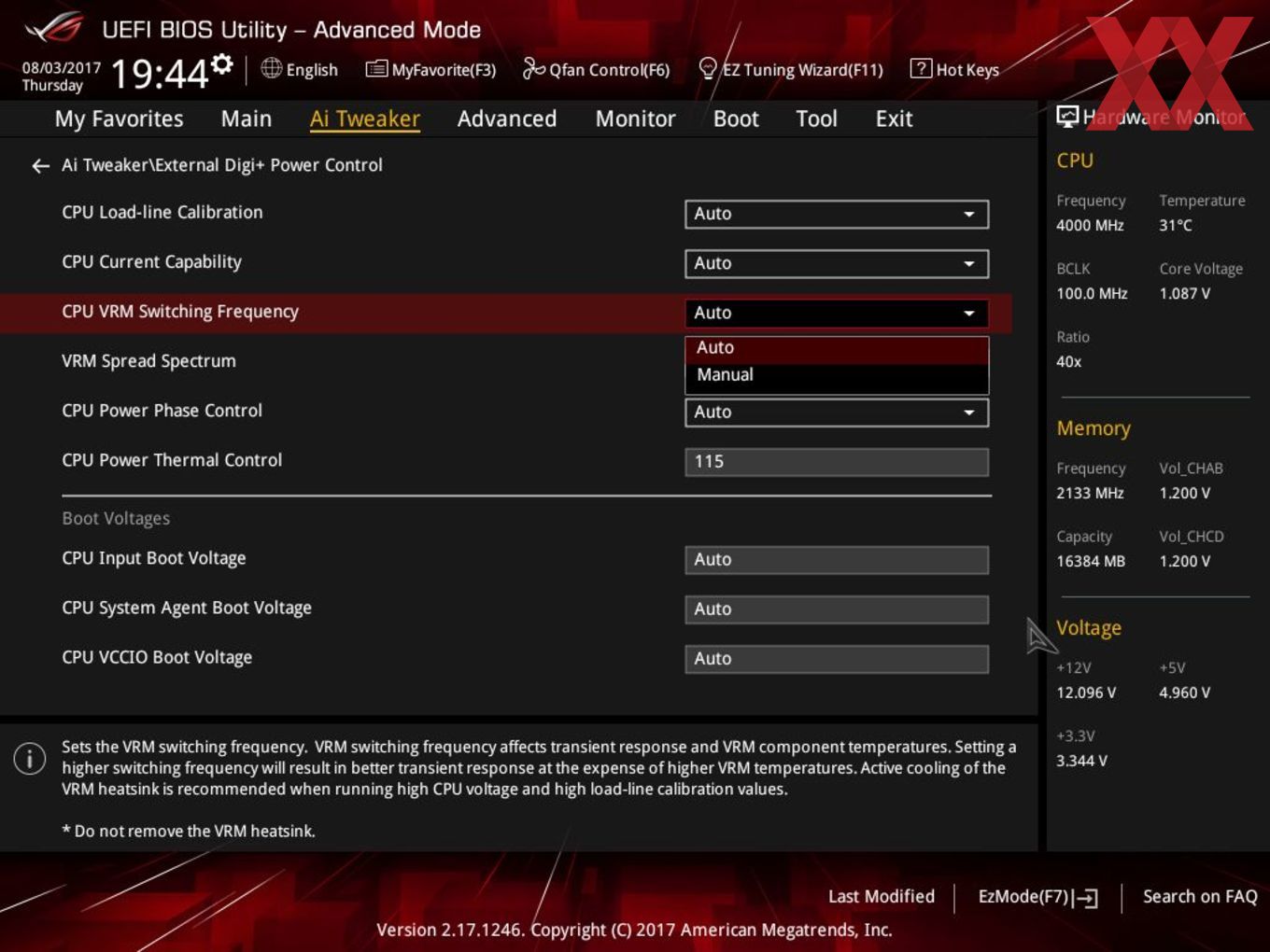Open Search on FAQ
Screen dimensions: 1270x952
pyautogui.click(x=1200, y=896)
